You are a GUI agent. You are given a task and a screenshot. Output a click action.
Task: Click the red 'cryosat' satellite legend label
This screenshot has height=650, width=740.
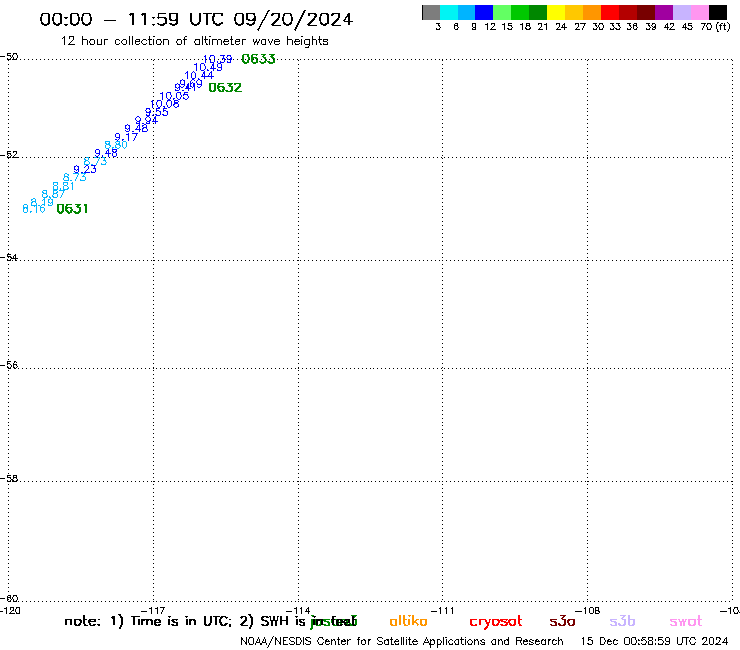pyautogui.click(x=496, y=622)
